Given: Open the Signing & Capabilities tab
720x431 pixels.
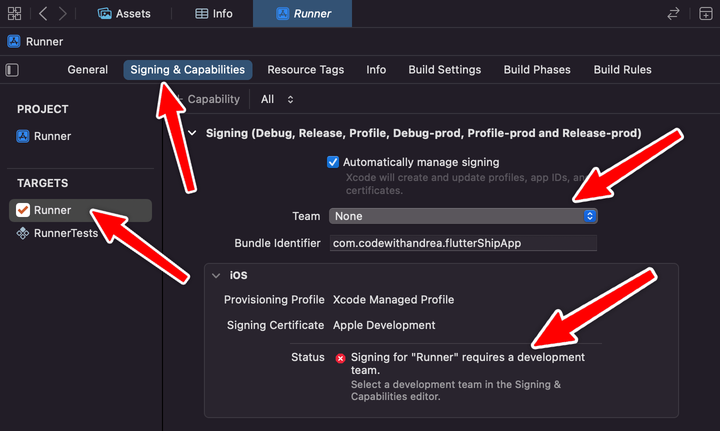Looking at the screenshot, I should point(188,70).
